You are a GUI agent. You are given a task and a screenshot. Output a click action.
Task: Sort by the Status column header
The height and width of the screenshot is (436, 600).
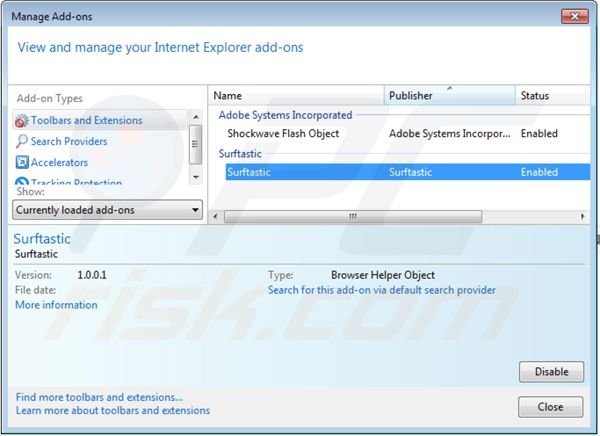pyautogui.click(x=550, y=96)
